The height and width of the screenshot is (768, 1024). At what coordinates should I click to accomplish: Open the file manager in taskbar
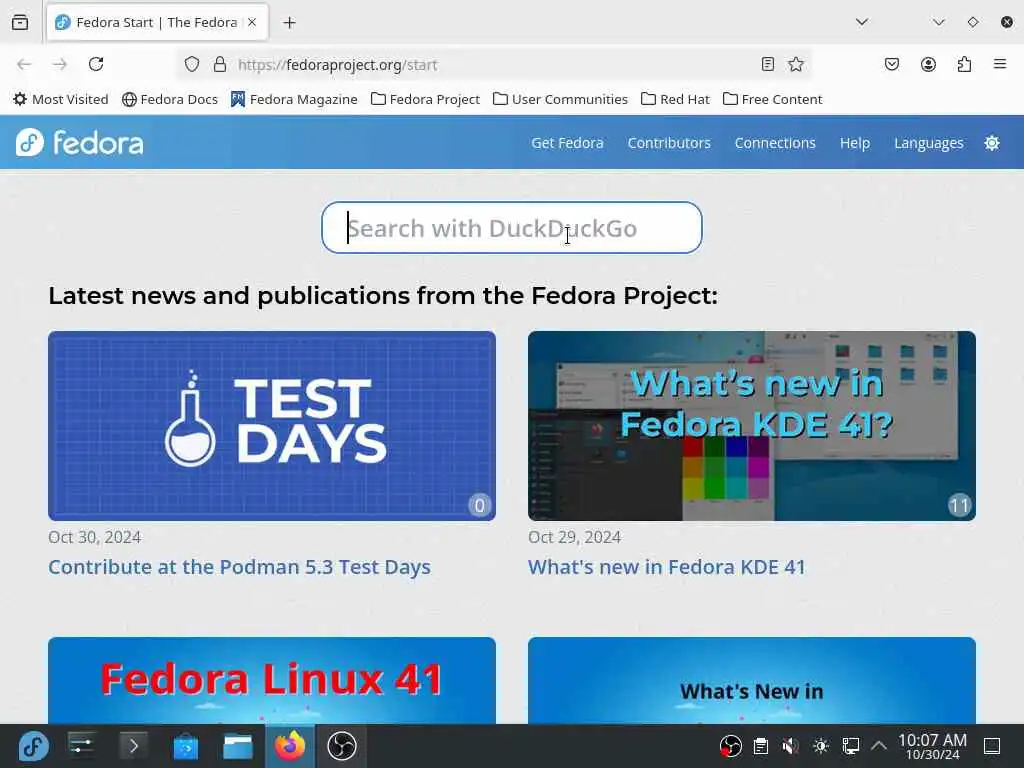click(238, 746)
